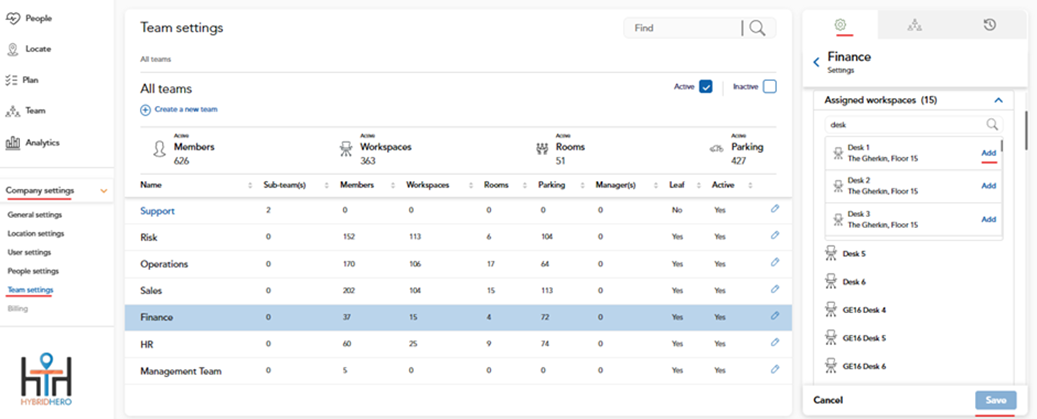
Task: Open People settings
Action: (33, 271)
